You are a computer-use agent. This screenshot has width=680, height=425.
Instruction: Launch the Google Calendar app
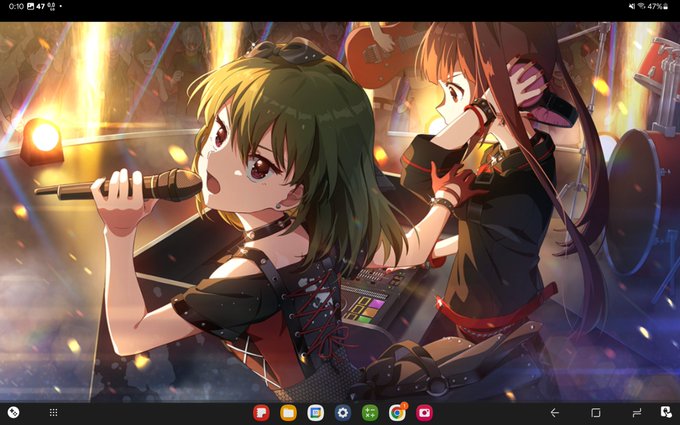pyautogui.click(x=315, y=412)
